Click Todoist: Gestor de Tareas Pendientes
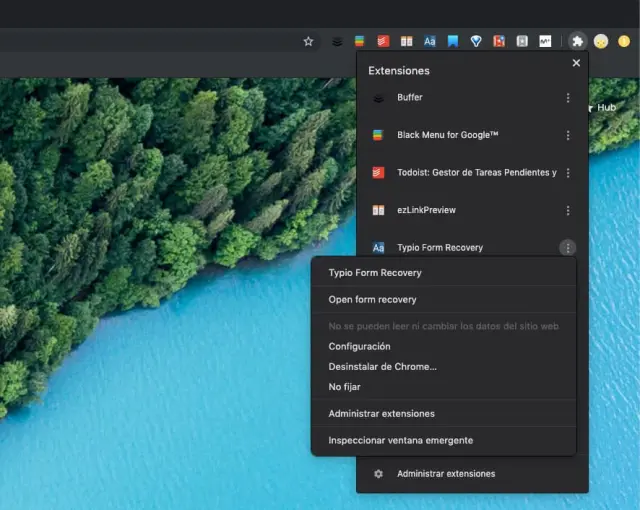Image resolution: width=640 pixels, height=510 pixels. [x=477, y=173]
